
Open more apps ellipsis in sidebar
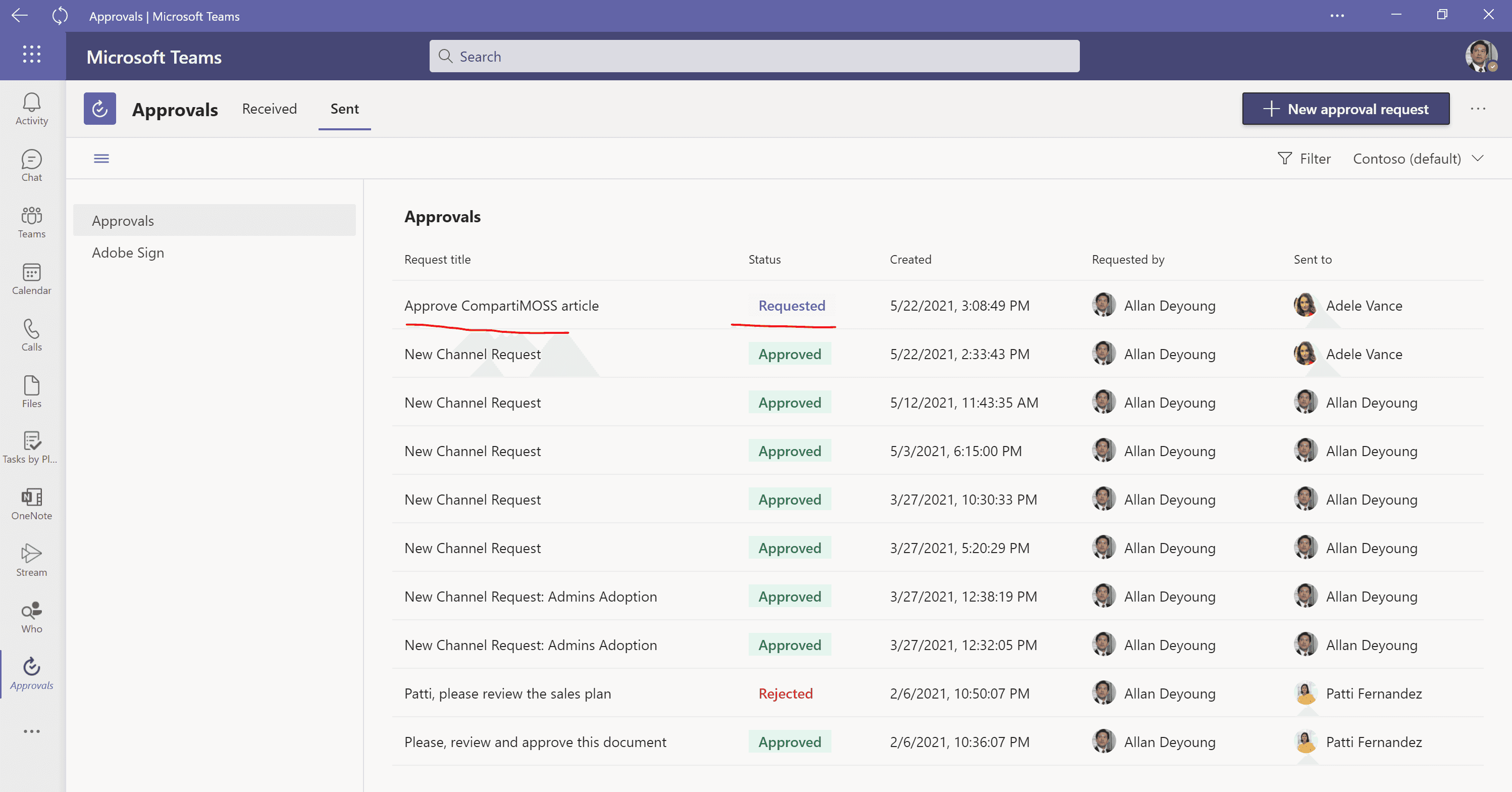(x=32, y=731)
